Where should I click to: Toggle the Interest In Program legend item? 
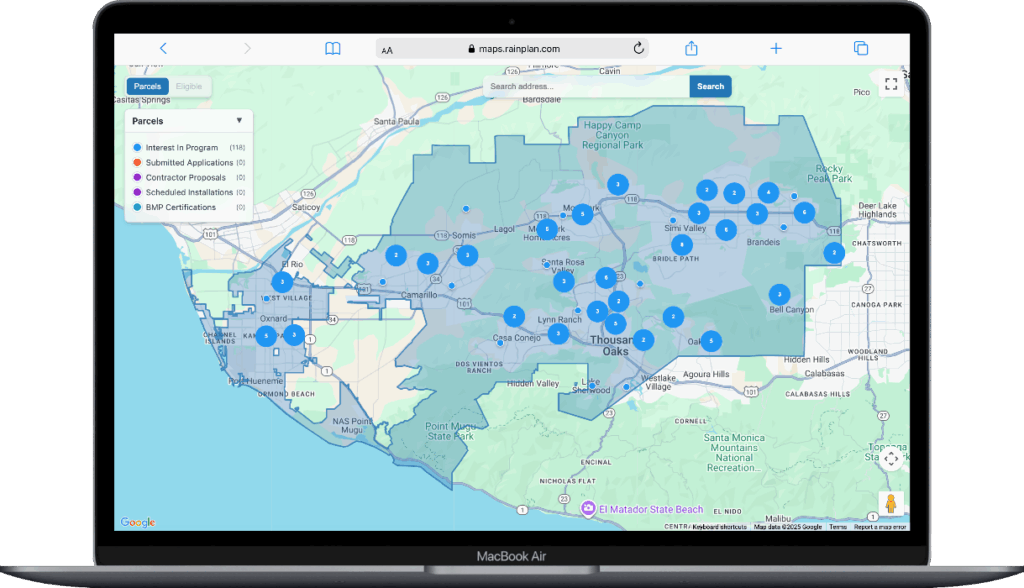pos(181,148)
